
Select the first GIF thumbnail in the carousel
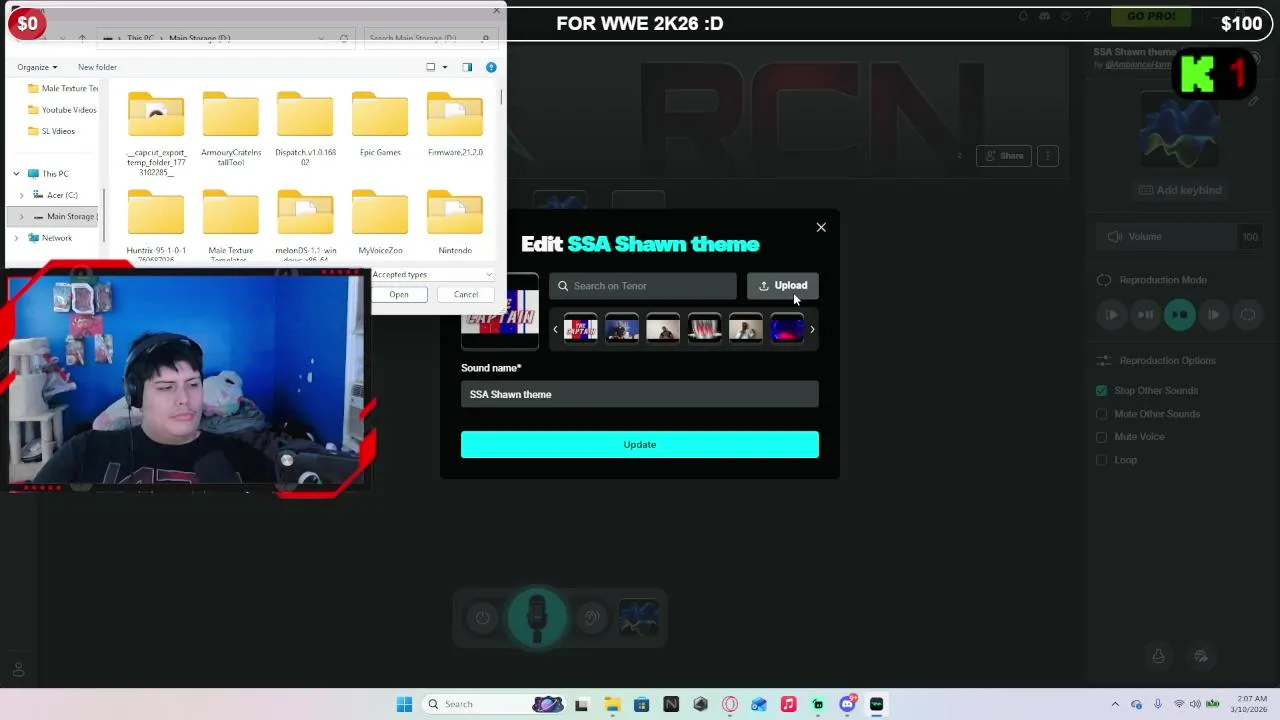coord(580,328)
